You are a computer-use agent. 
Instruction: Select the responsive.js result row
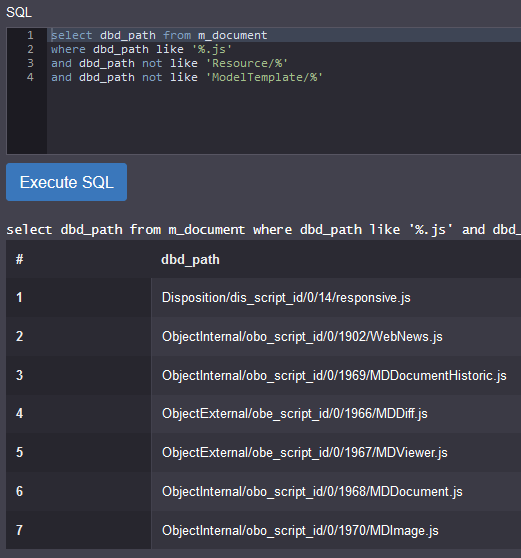tap(263, 298)
